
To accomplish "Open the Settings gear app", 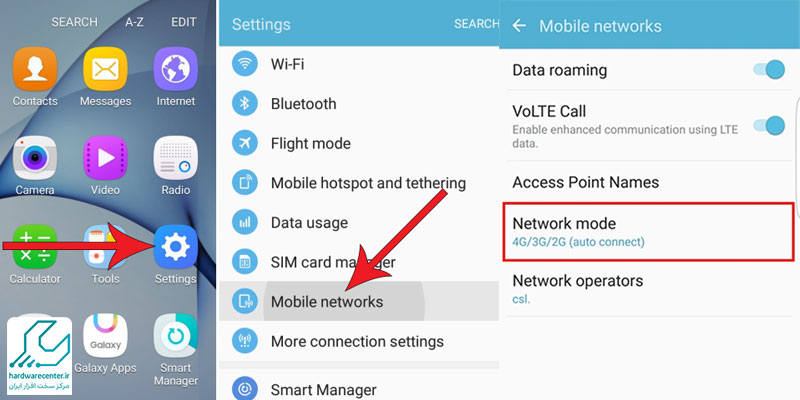I will 176,247.
